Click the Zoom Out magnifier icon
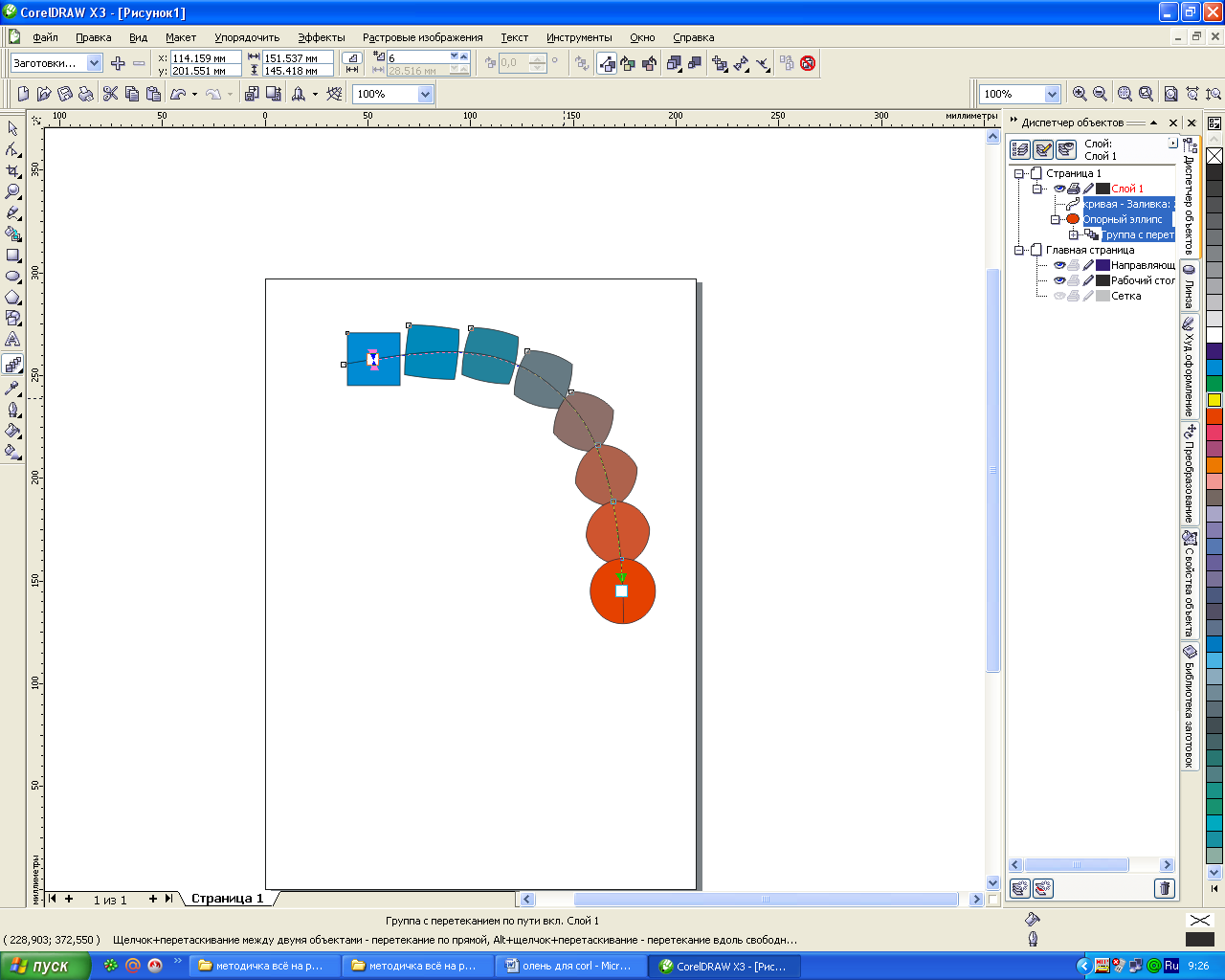This screenshot has height=980, width=1225. click(x=1101, y=94)
